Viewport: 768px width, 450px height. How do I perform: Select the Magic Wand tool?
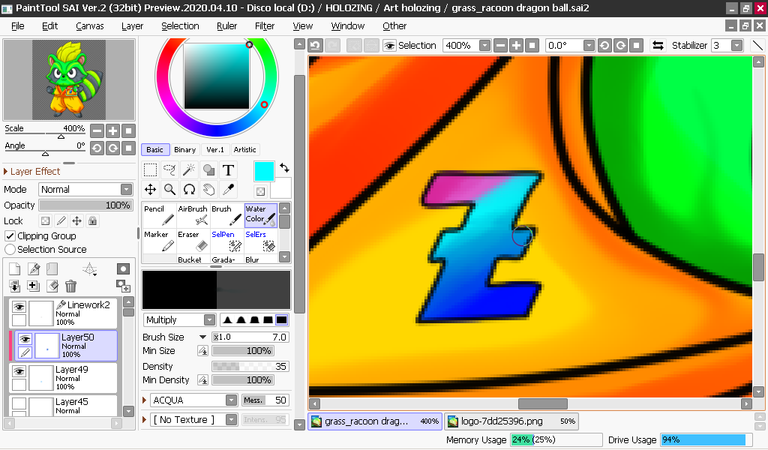click(189, 170)
